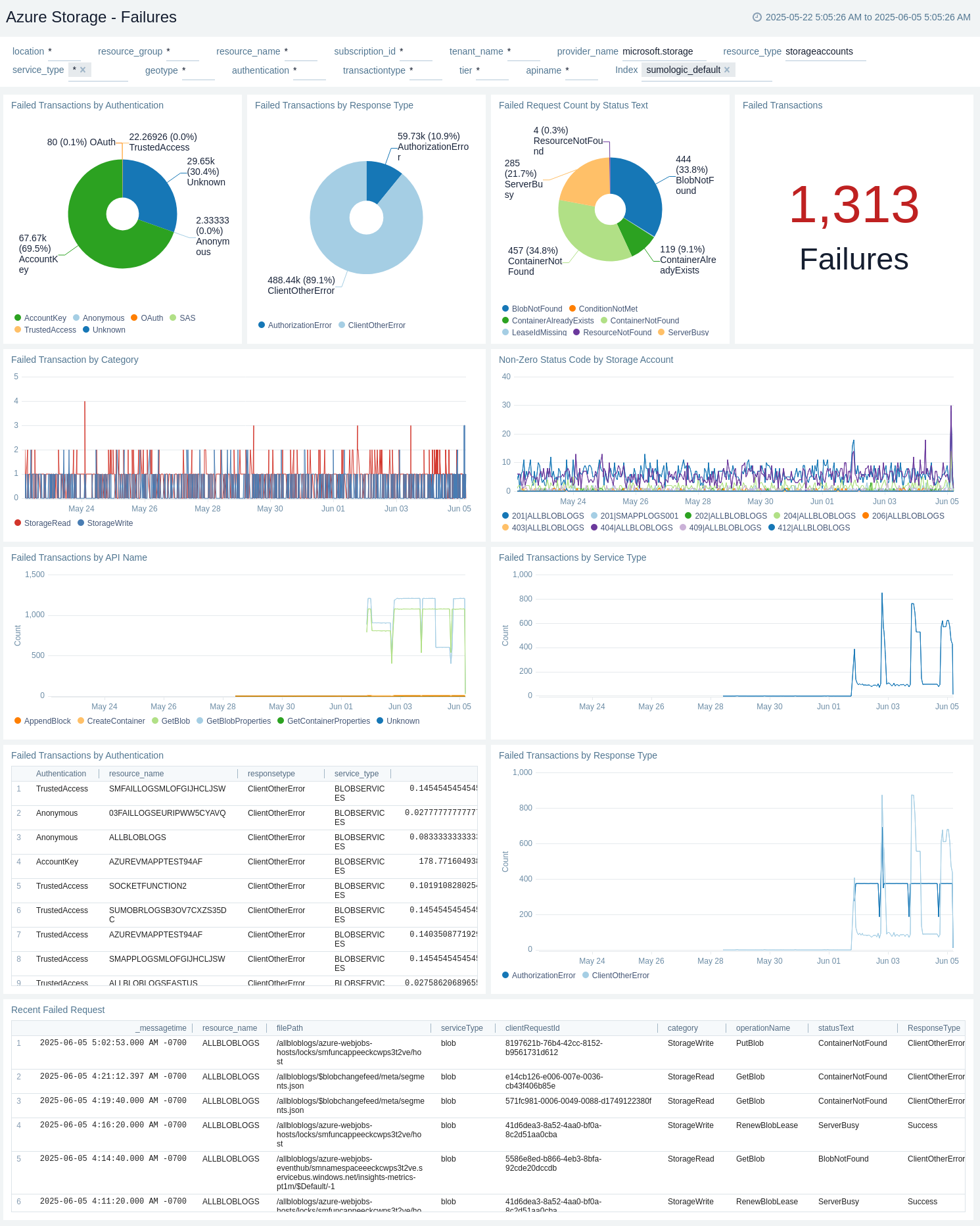Image resolution: width=980 pixels, height=1226 pixels.
Task: Sort by _messagetime column header
Action: coord(162,1028)
